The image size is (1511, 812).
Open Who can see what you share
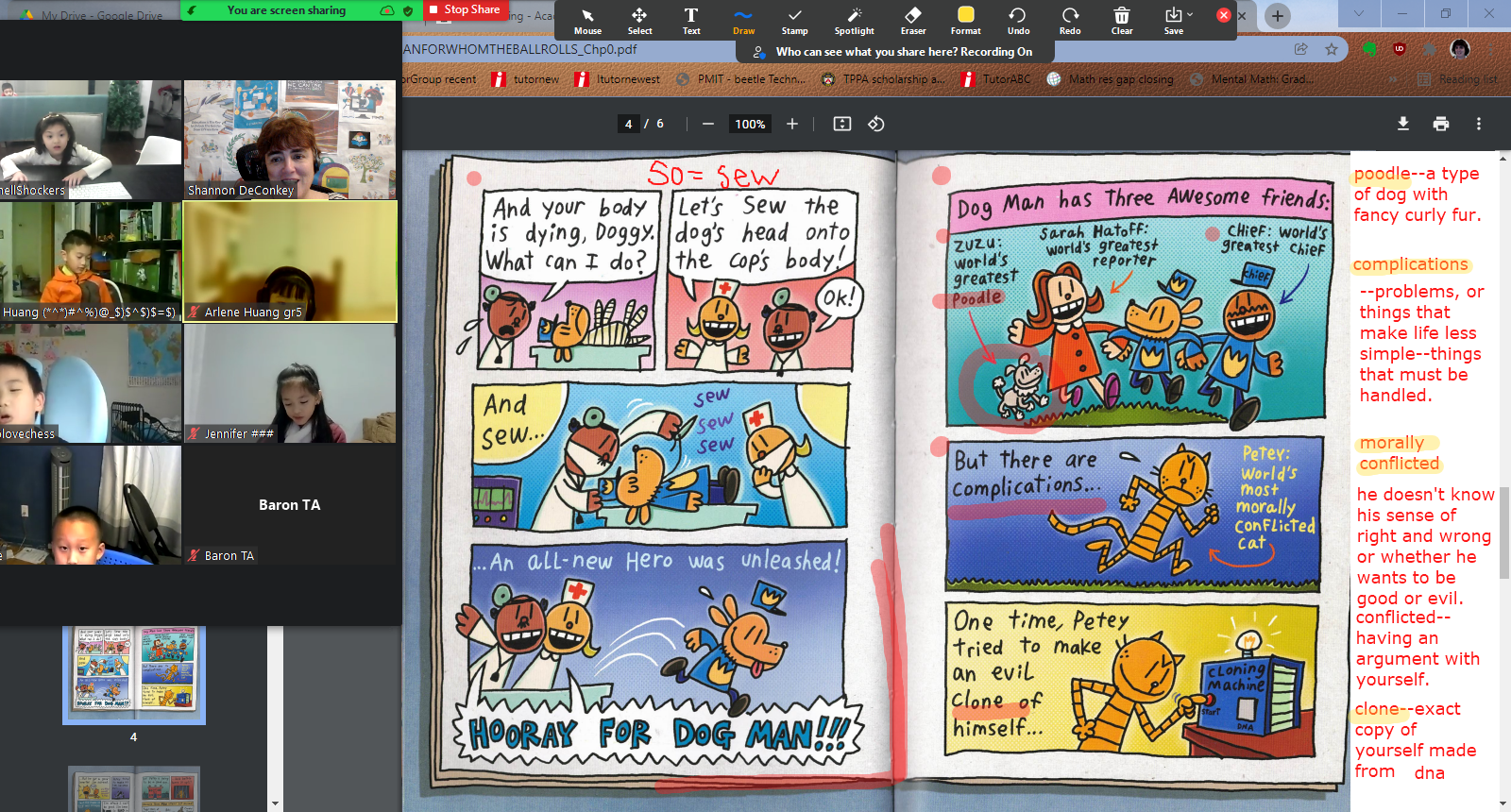(x=904, y=52)
